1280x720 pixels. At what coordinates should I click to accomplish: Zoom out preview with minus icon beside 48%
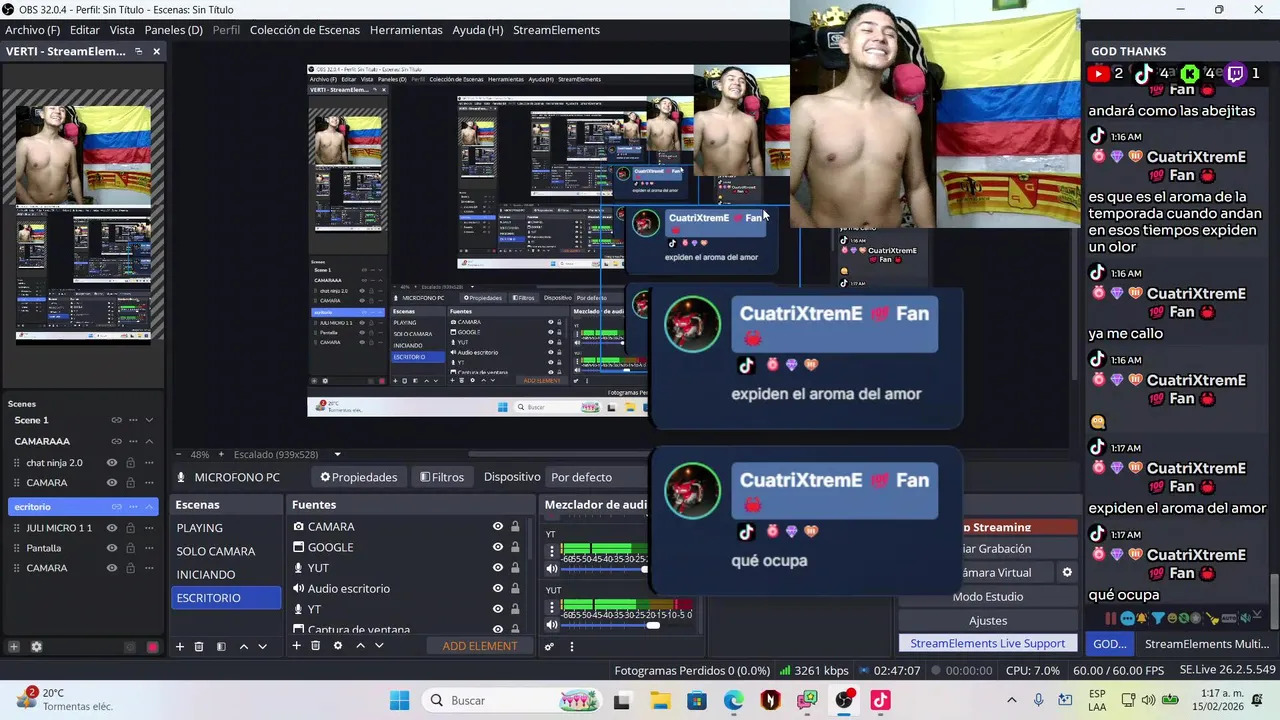[x=179, y=454]
